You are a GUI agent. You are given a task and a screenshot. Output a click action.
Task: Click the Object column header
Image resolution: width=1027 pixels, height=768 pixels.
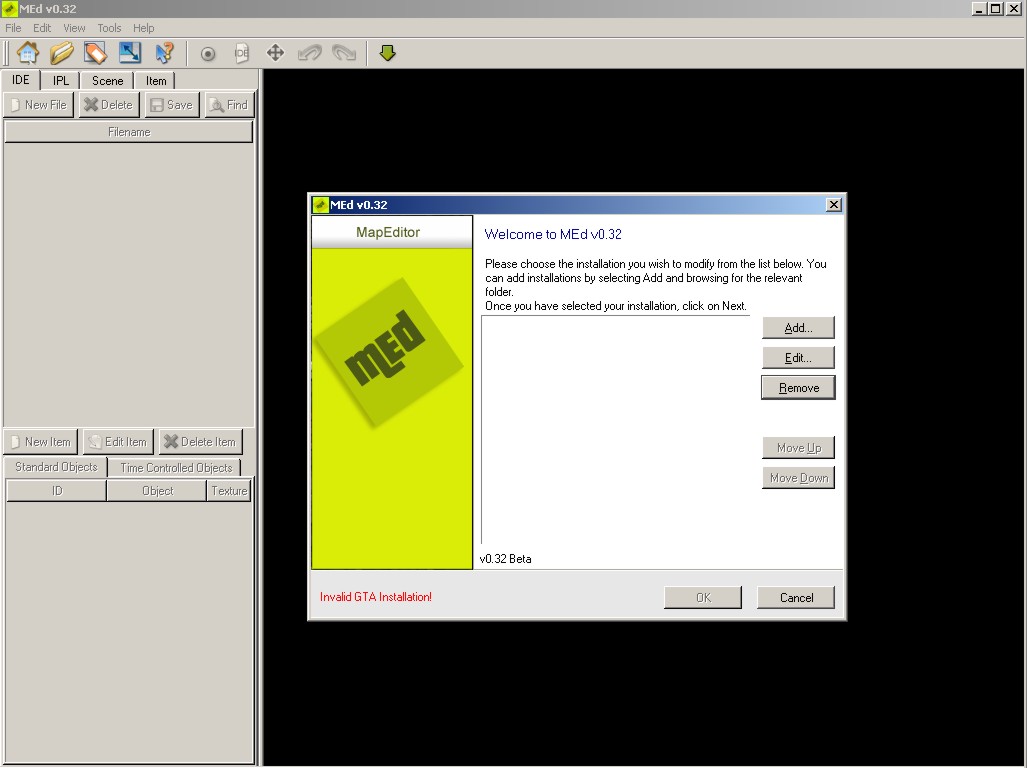[157, 490]
